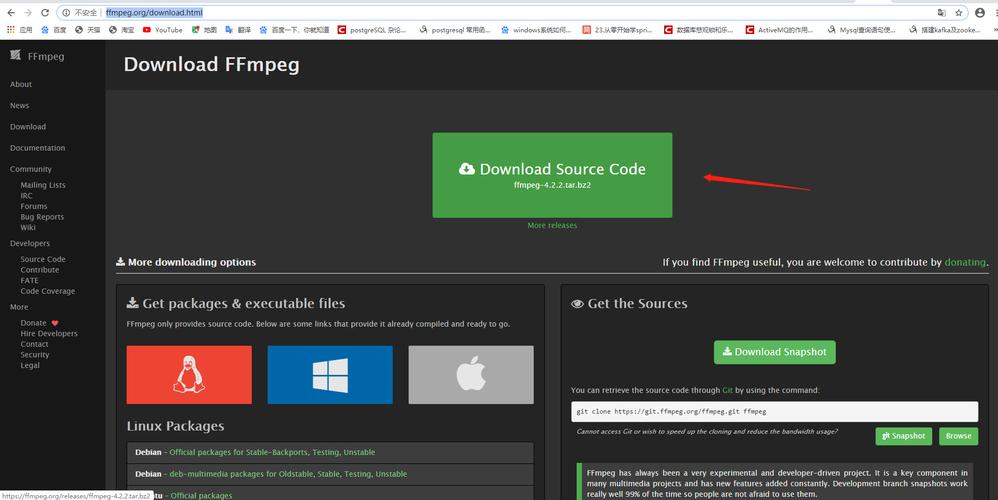This screenshot has width=998, height=500.
Task: Open the apps grid bookmark icon
Action: coord(11,30)
